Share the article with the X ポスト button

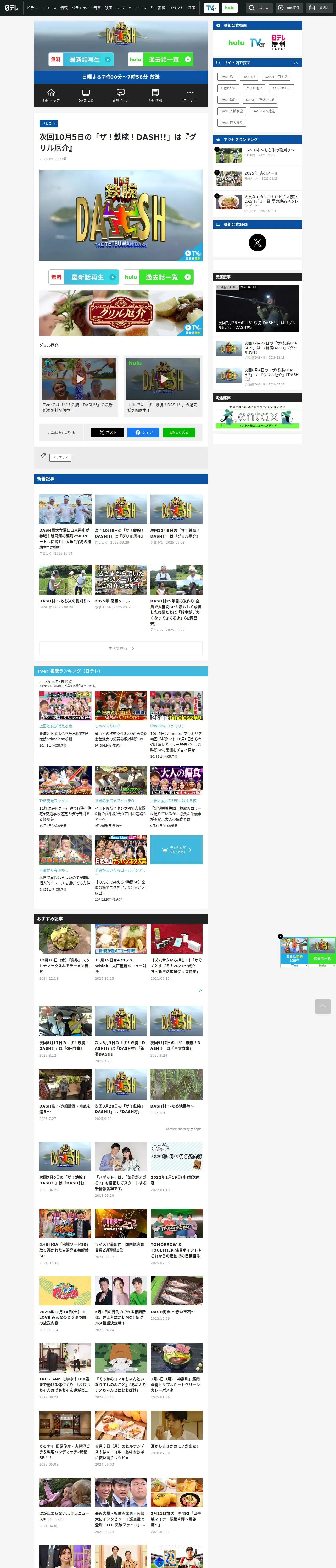(107, 432)
